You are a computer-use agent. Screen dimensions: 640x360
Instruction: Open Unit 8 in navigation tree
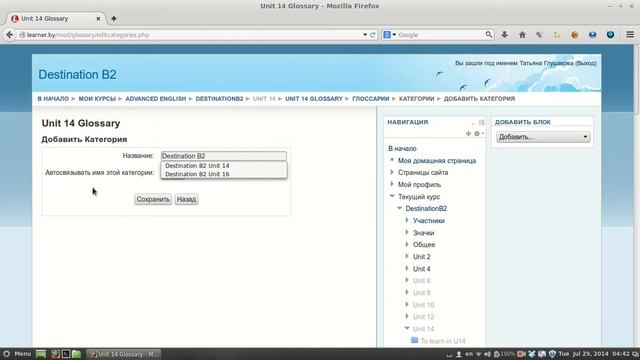(421, 293)
